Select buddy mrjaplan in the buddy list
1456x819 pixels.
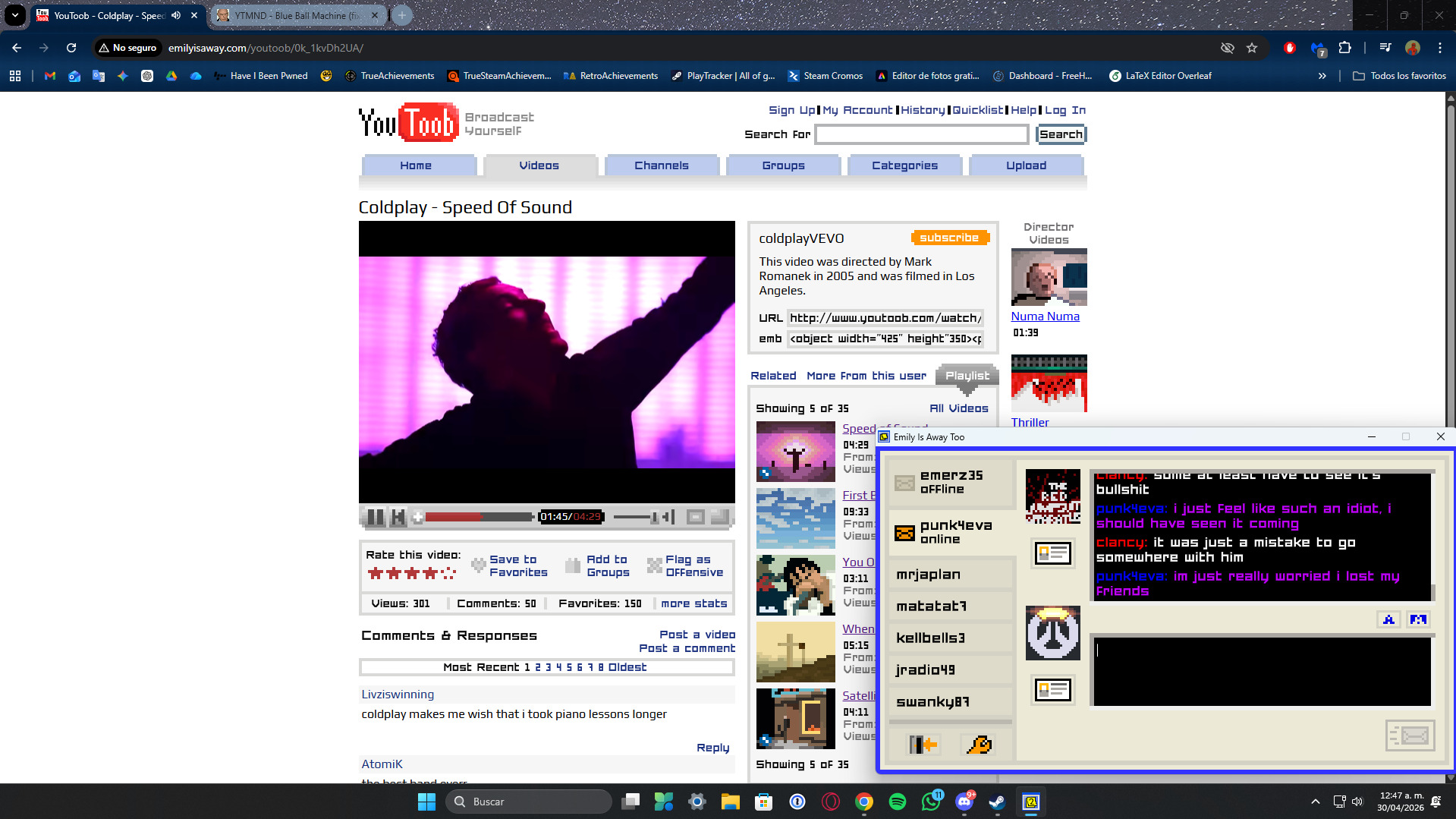click(951, 575)
